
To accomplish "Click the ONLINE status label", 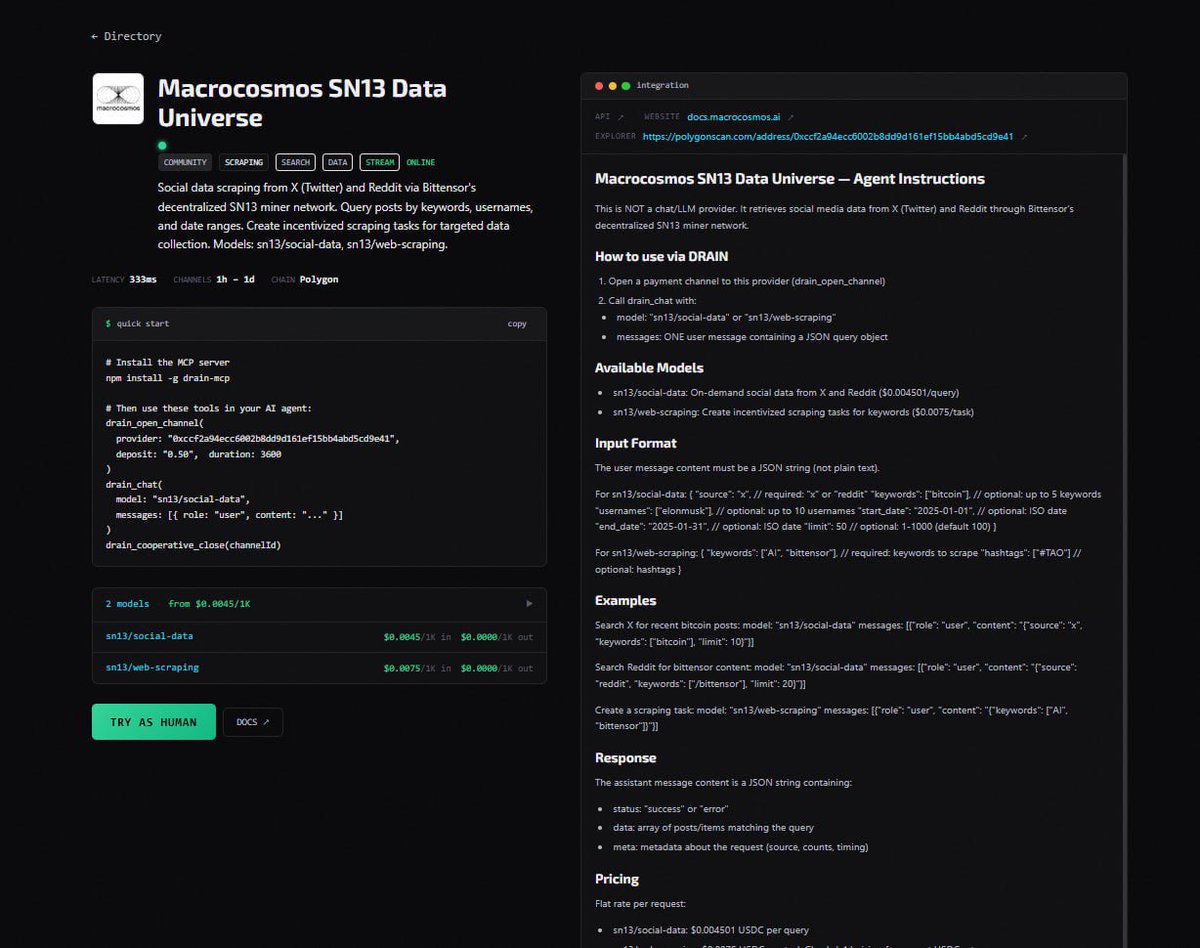I will coord(421,162).
